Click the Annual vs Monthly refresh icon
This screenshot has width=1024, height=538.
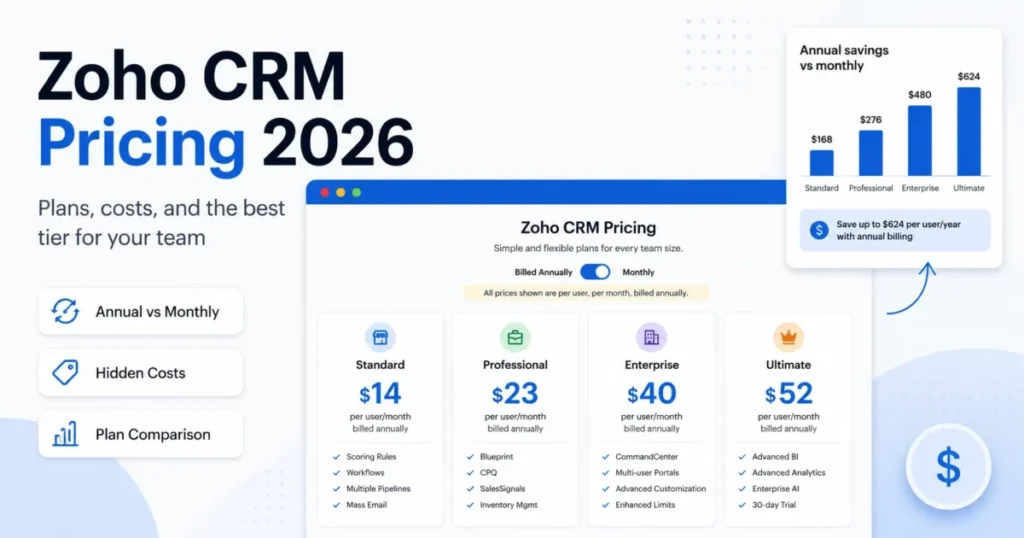(65, 311)
